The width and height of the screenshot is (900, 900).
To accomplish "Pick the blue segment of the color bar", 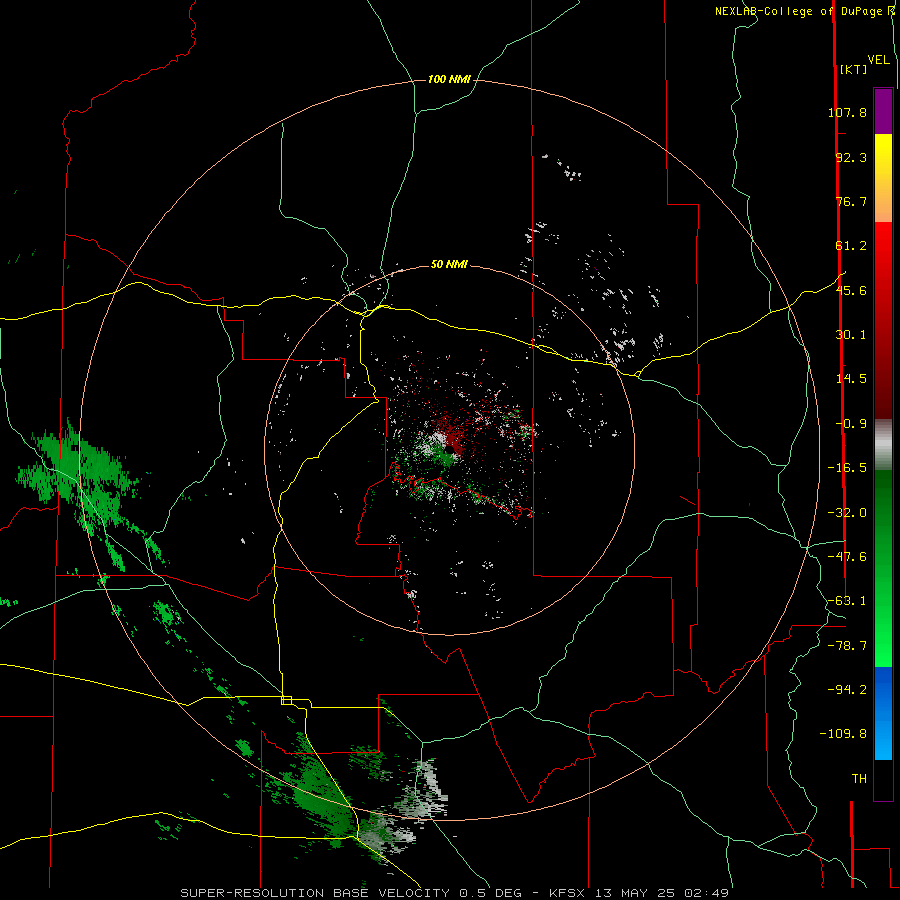I will click(x=883, y=713).
